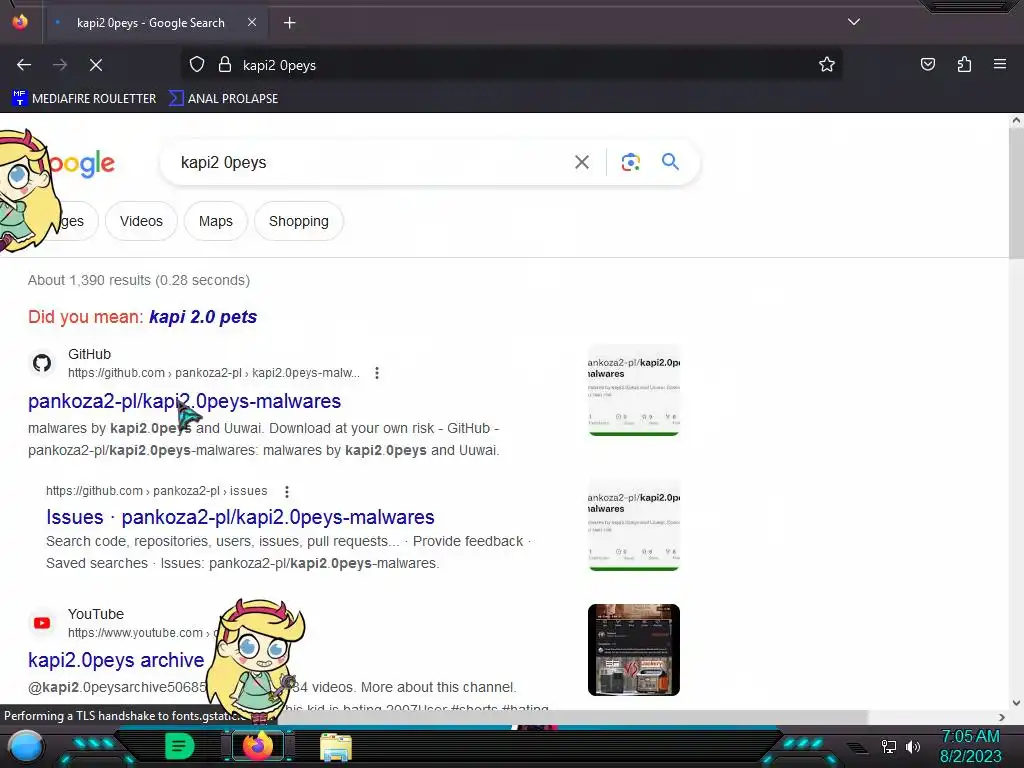Click the GitHub site name label

[89, 354]
